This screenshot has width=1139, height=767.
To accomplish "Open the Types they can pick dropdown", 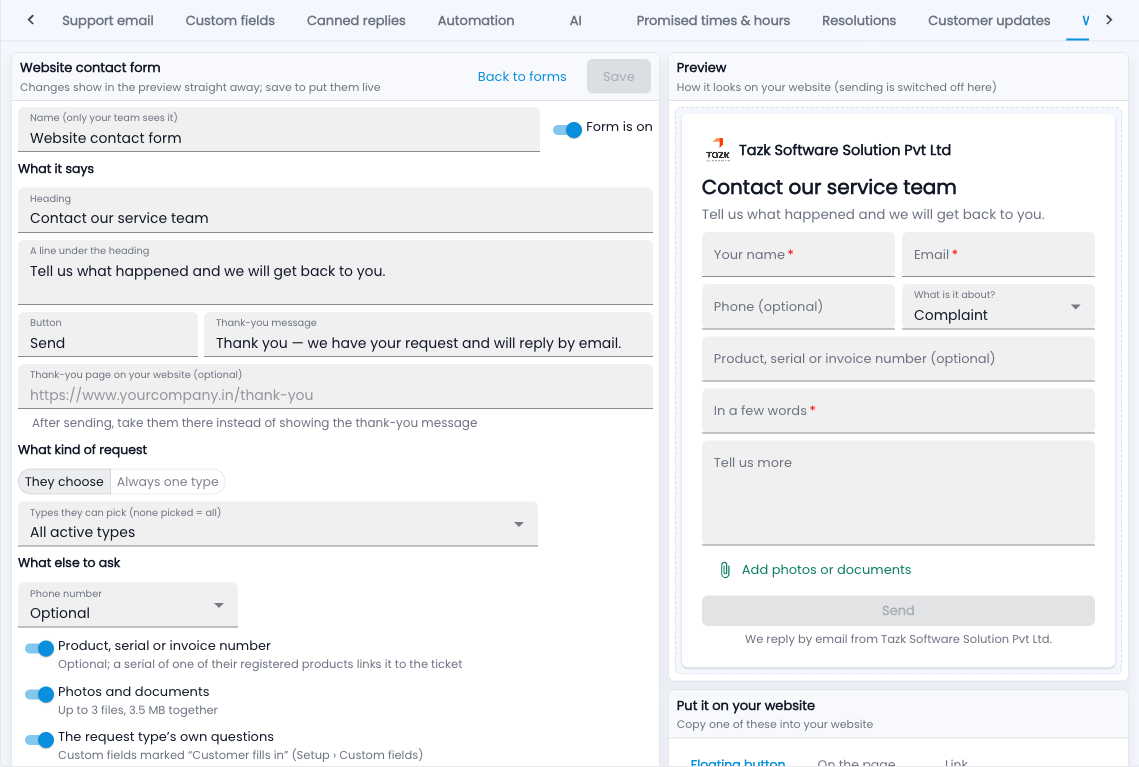I will pos(277,524).
